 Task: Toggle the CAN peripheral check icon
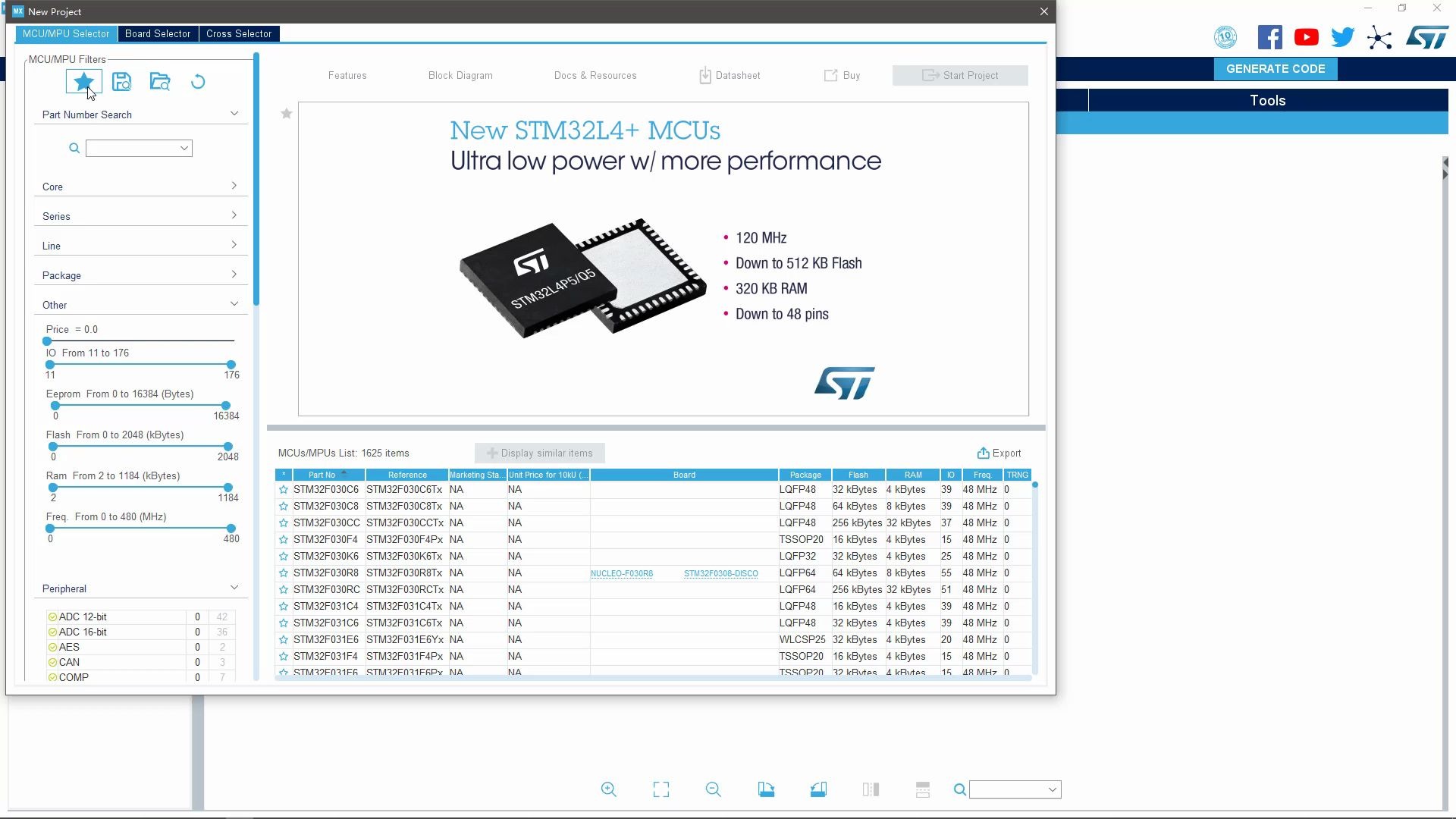coord(52,663)
